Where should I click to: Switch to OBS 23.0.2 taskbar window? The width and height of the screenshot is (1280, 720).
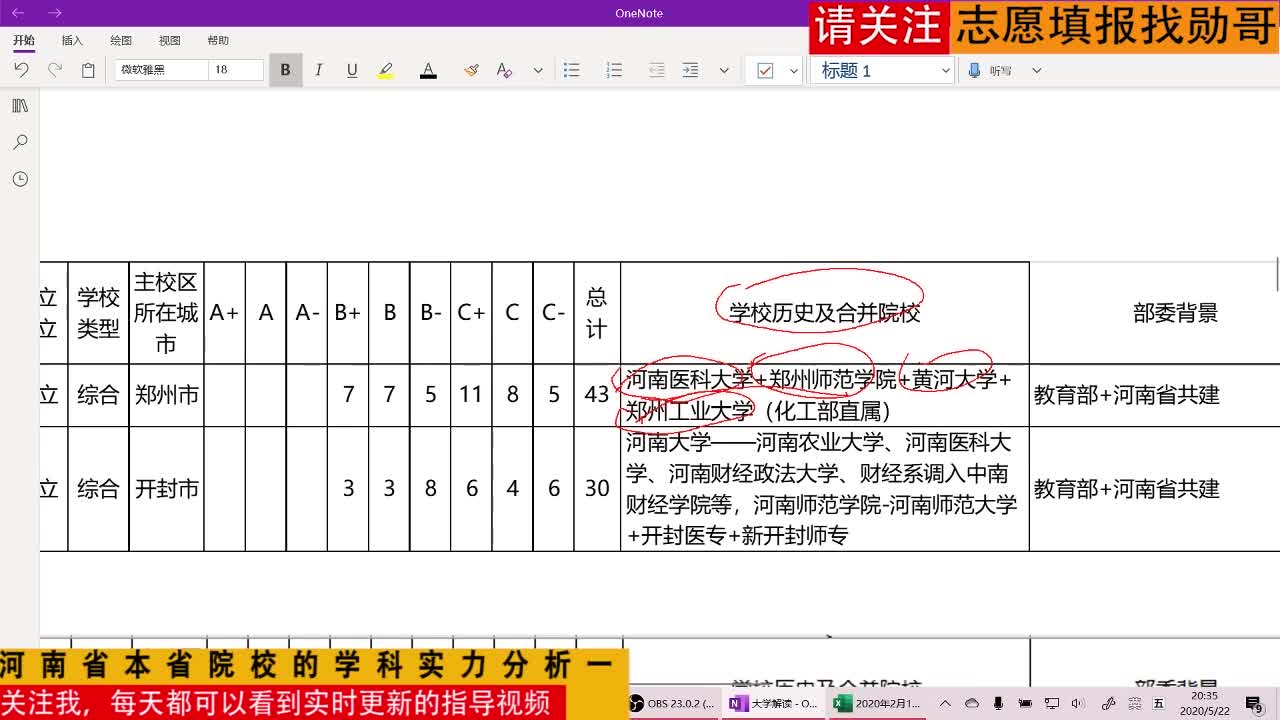pyautogui.click(x=671, y=703)
